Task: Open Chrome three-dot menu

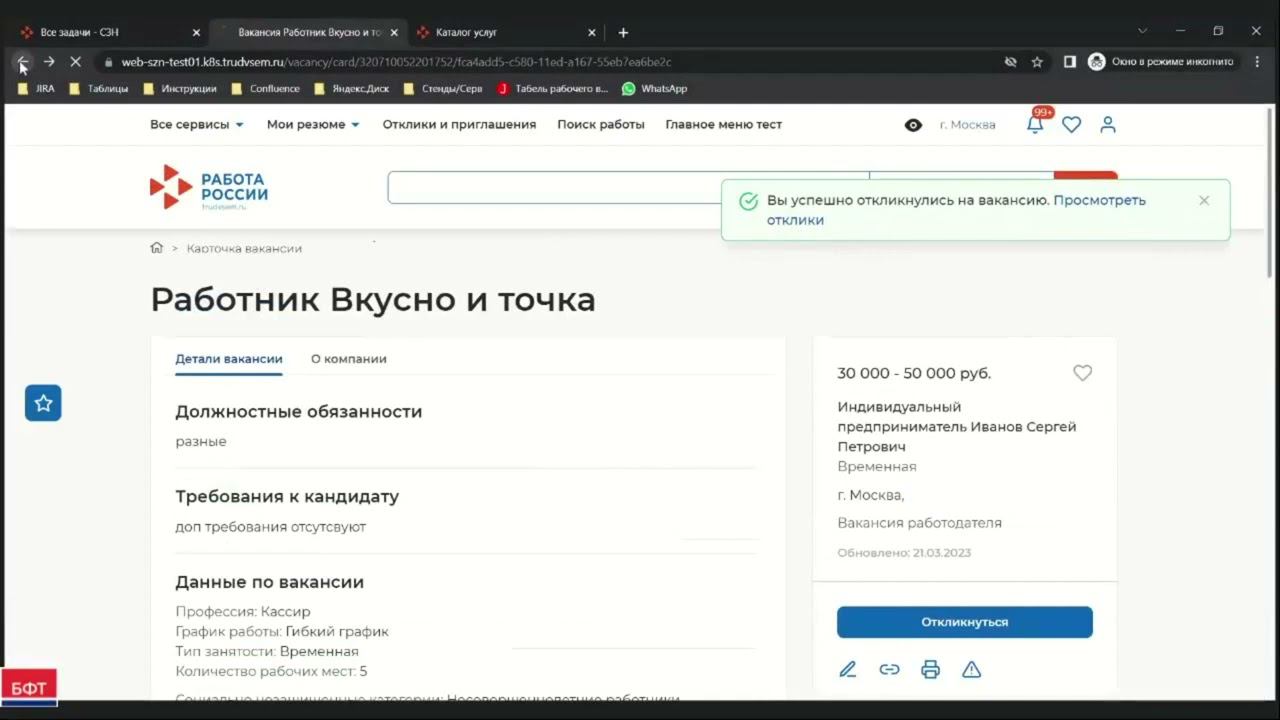Action: tap(1257, 62)
